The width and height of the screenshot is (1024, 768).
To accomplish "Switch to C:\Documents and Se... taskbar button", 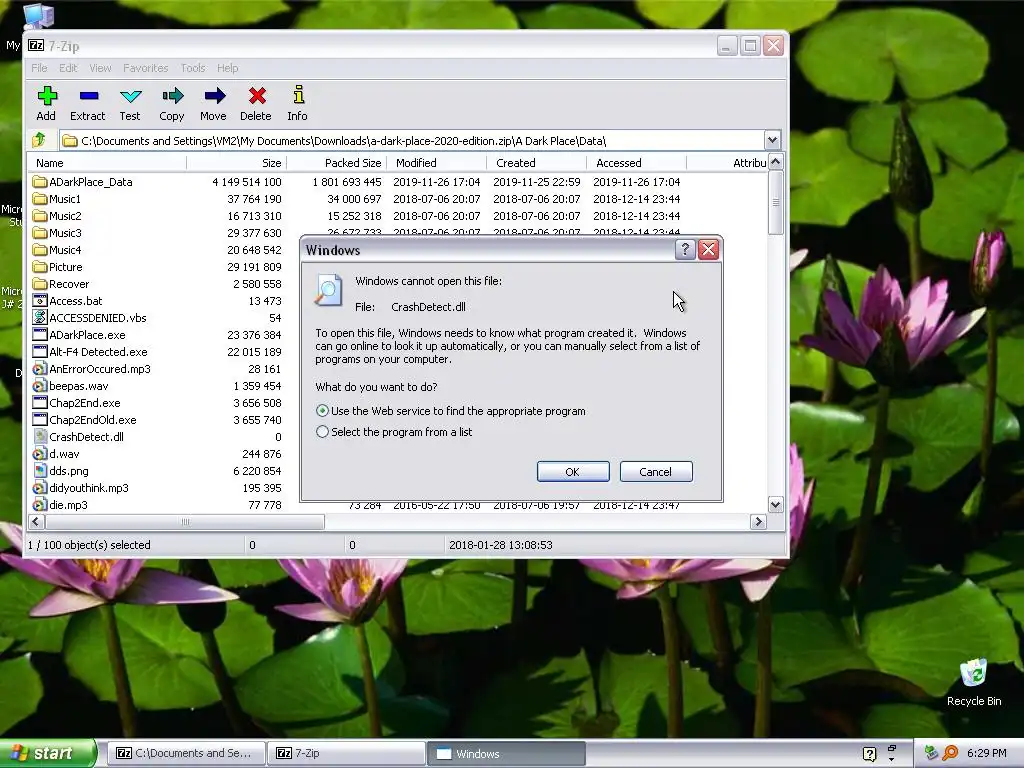I will click(x=185, y=753).
